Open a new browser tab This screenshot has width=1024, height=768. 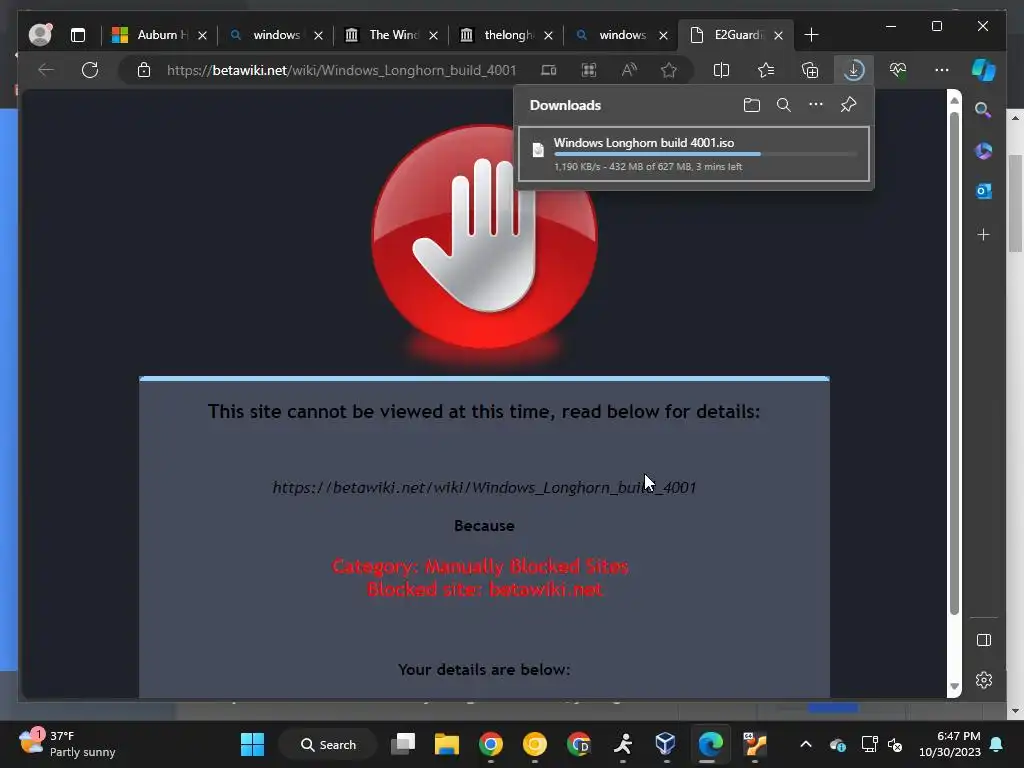coord(811,35)
